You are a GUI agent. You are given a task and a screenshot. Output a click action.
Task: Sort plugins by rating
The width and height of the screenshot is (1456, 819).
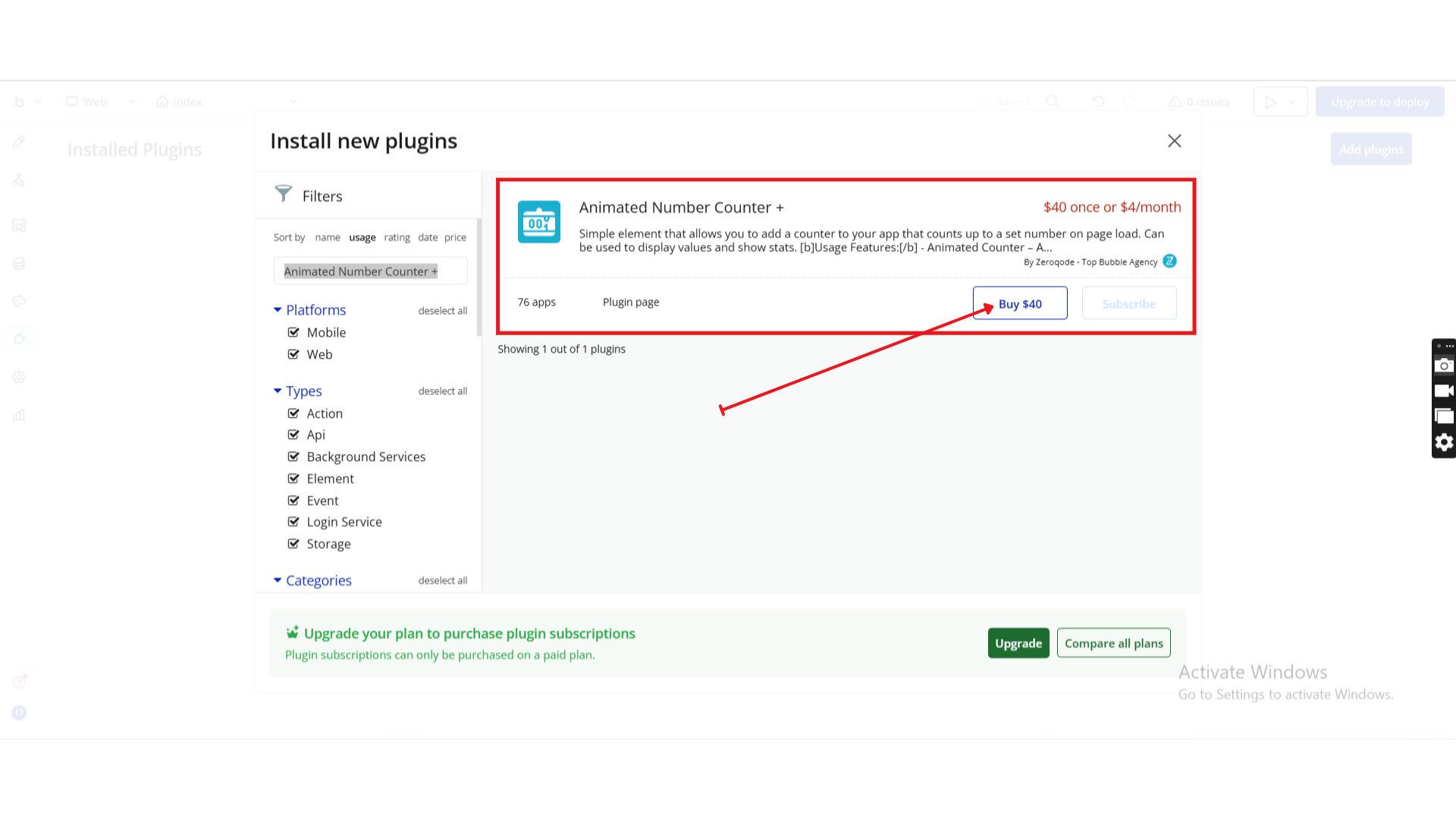[397, 237]
